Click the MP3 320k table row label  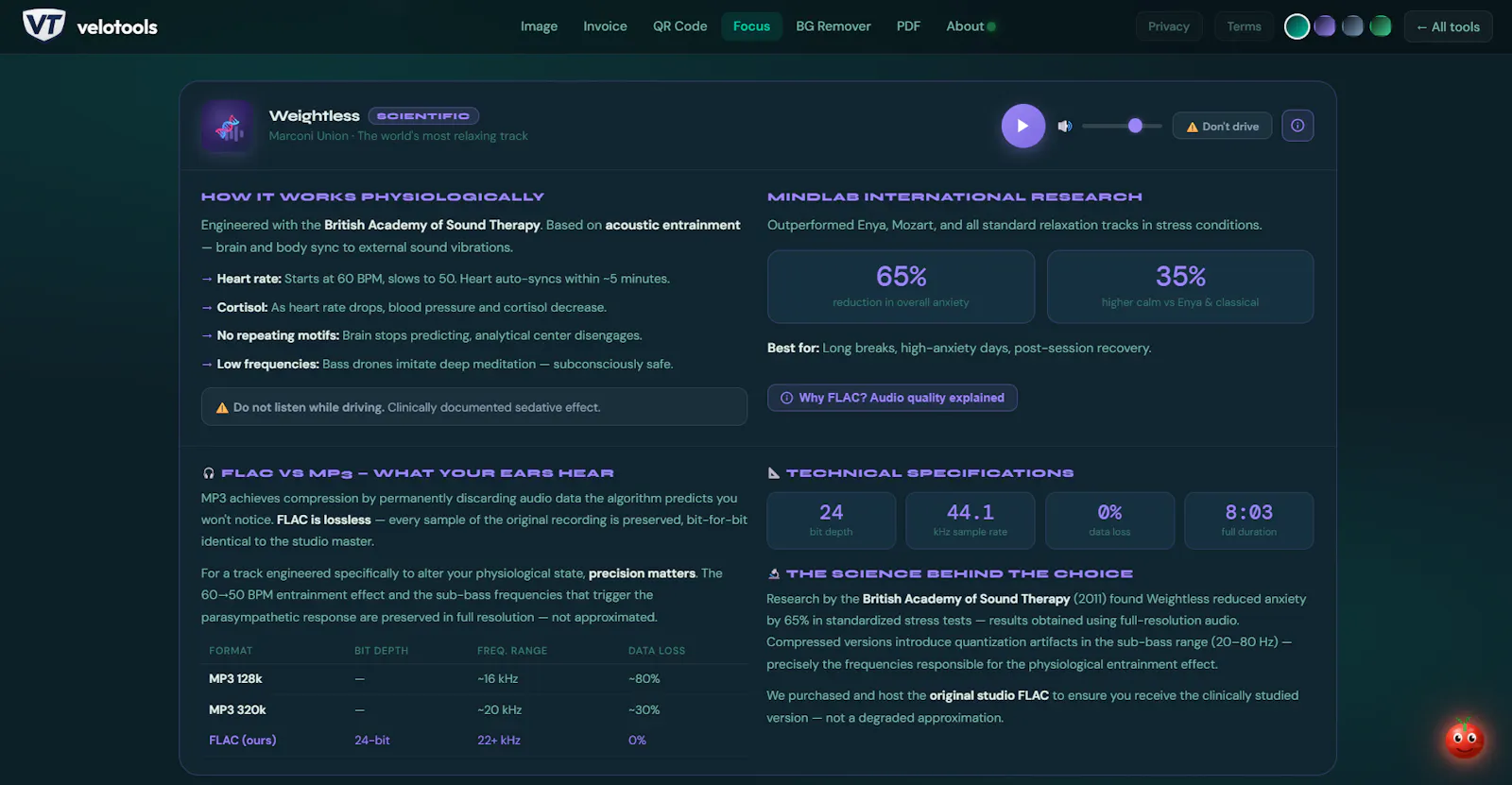(237, 709)
